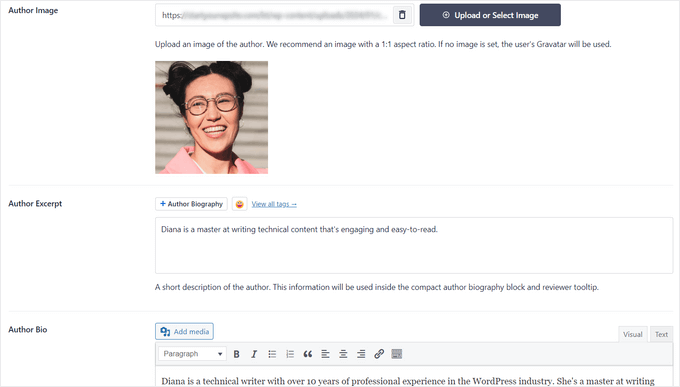Align text right
The height and width of the screenshot is (387, 680).
(x=361, y=354)
